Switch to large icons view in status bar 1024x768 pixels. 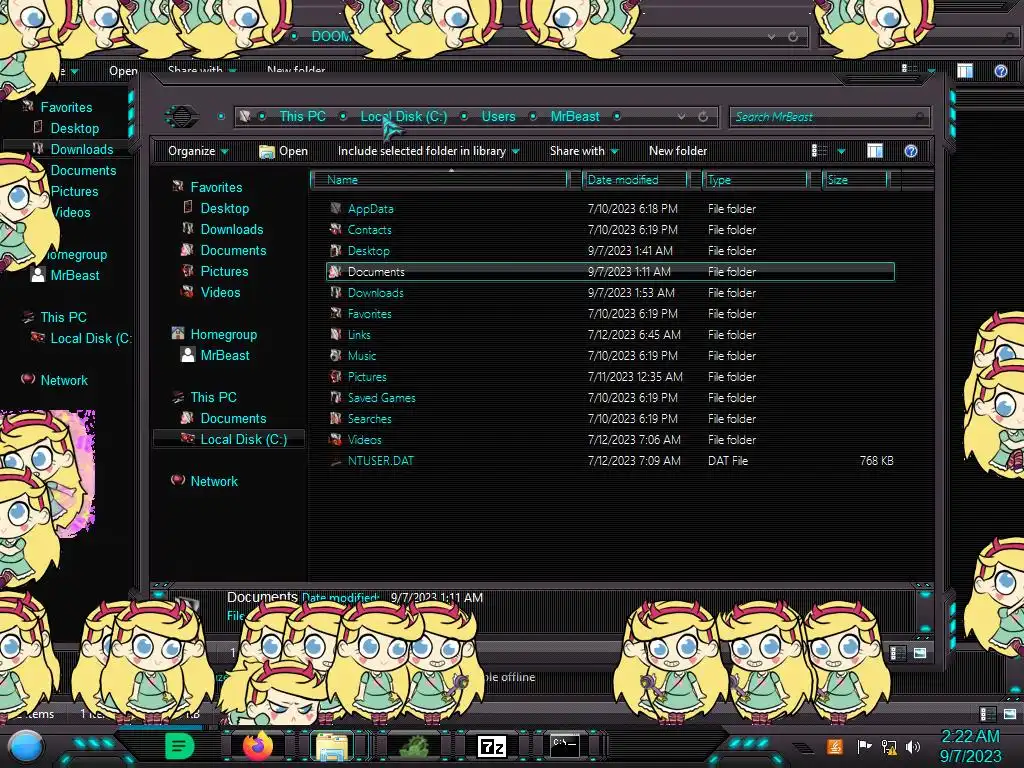click(x=920, y=653)
